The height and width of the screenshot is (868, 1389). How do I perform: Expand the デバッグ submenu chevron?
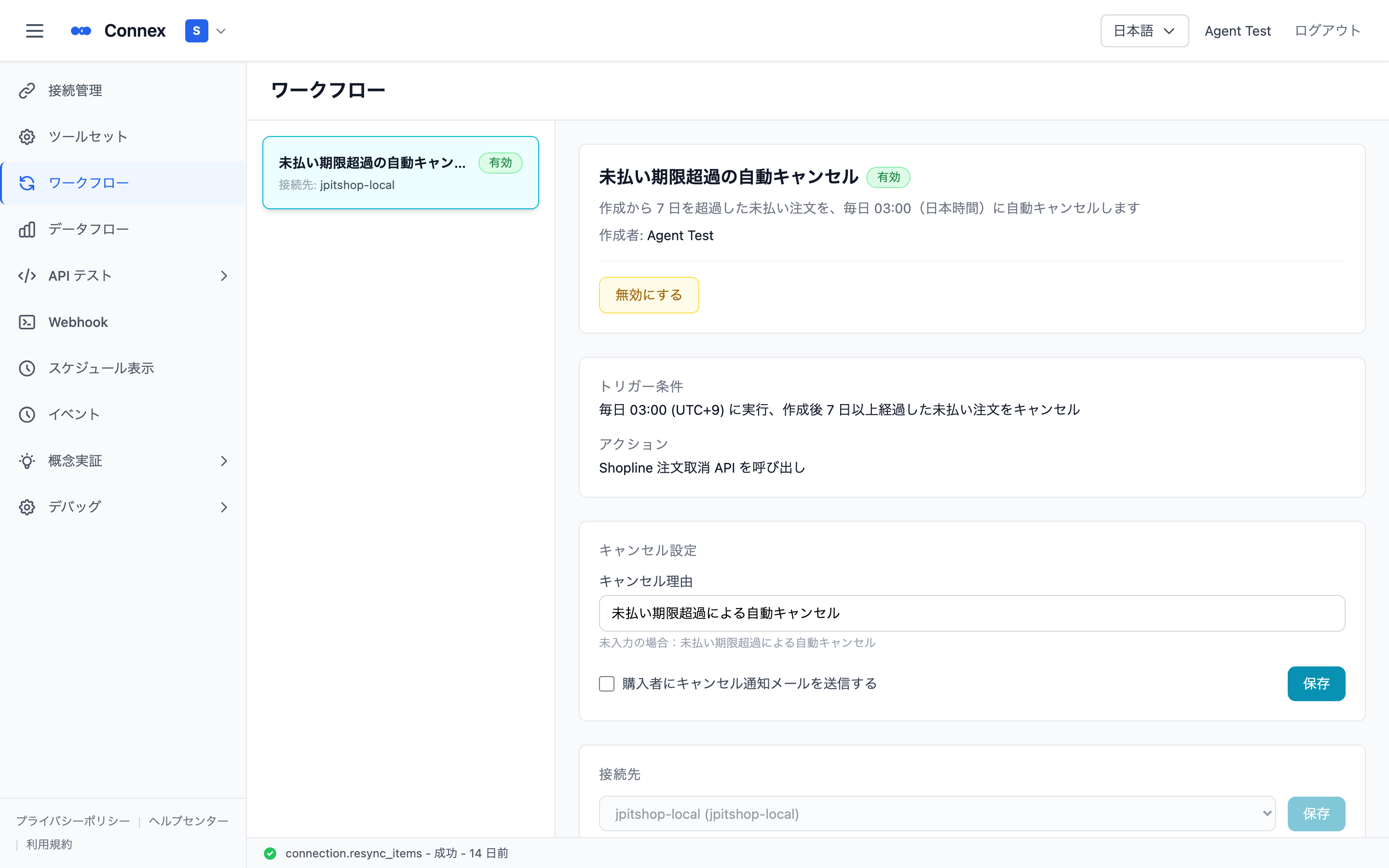coord(224,507)
